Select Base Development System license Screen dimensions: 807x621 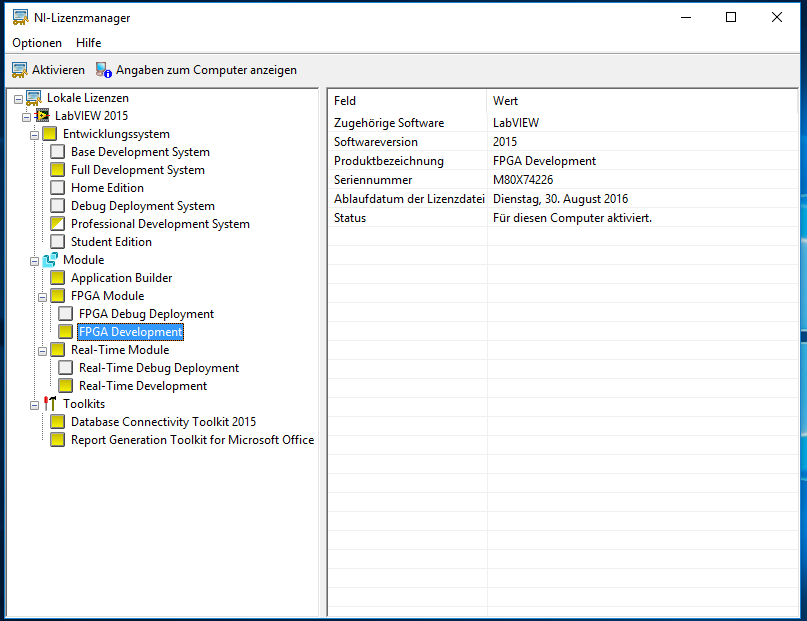140,152
